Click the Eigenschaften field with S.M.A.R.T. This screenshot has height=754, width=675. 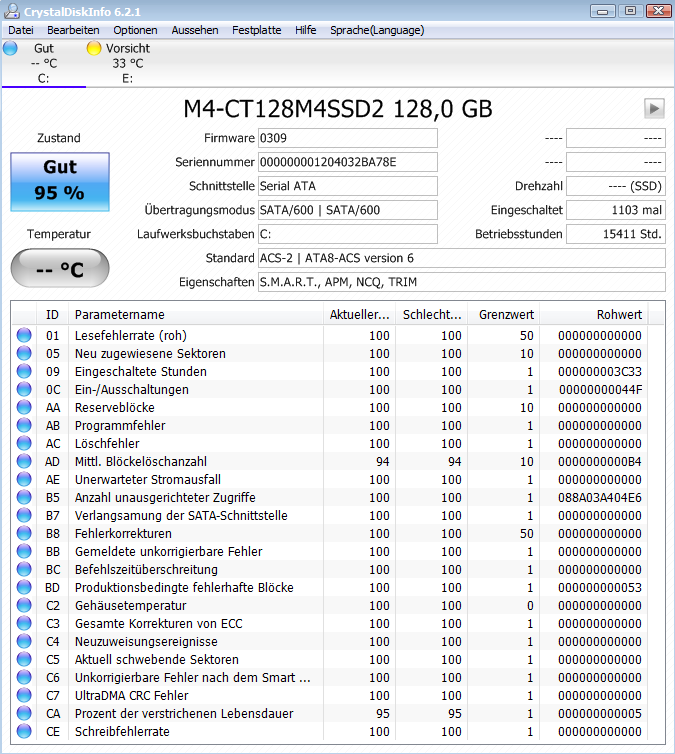pyautogui.click(x=462, y=282)
